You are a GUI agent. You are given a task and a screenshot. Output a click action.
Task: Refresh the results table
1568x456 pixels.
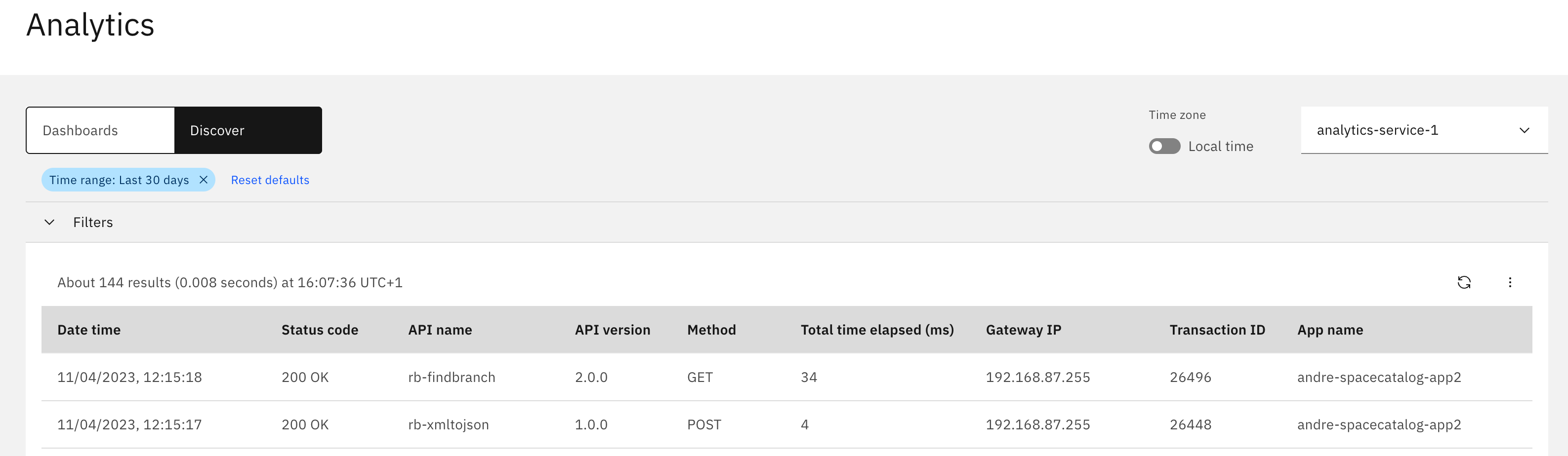1464,282
